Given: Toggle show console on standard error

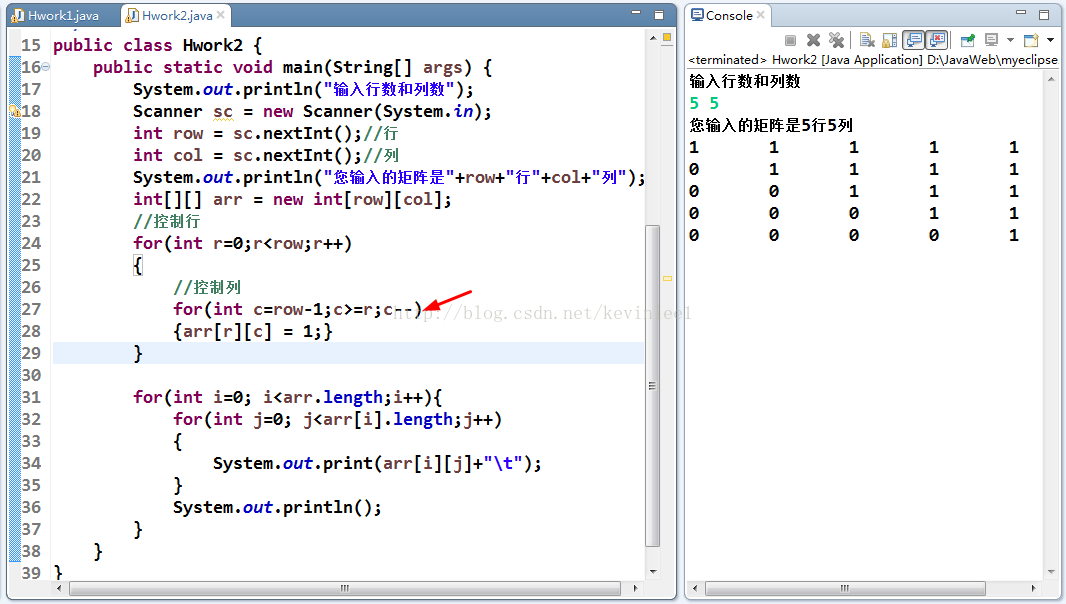Looking at the screenshot, I should pyautogui.click(x=938, y=40).
